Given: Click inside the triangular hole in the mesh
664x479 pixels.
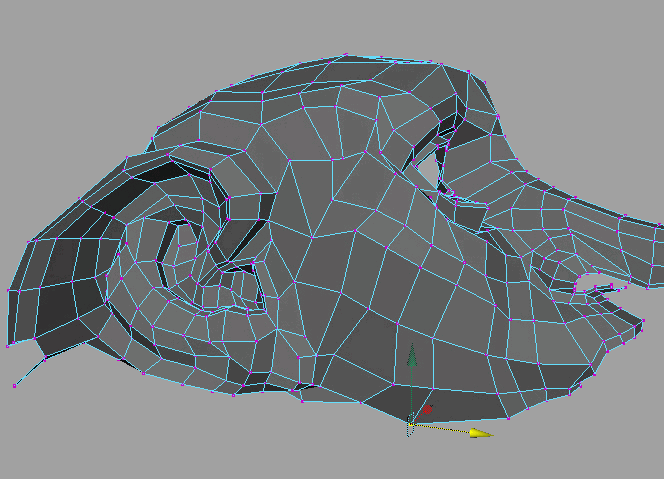Looking at the screenshot, I should click(x=428, y=168).
